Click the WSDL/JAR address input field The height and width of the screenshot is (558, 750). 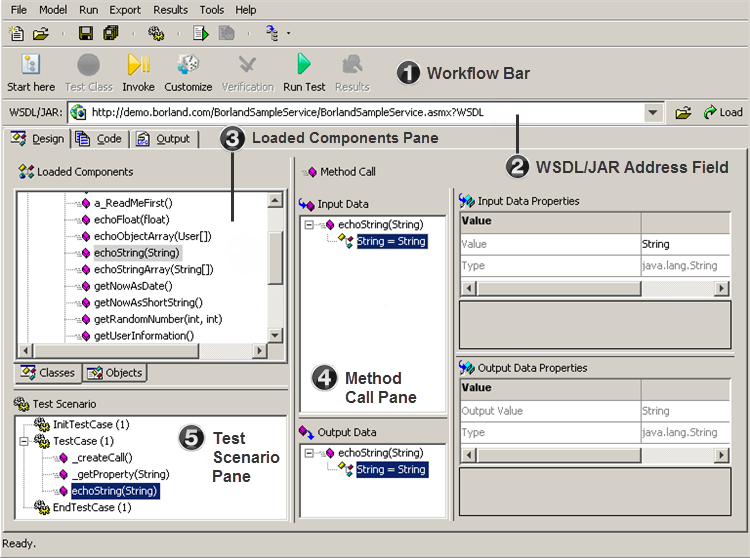360,112
